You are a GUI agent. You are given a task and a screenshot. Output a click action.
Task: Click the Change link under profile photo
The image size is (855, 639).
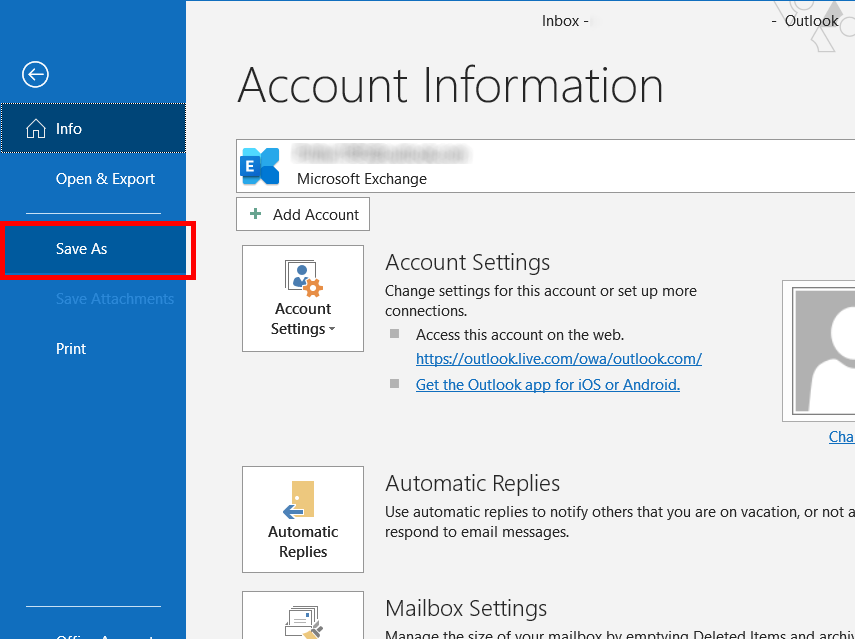[x=841, y=437]
